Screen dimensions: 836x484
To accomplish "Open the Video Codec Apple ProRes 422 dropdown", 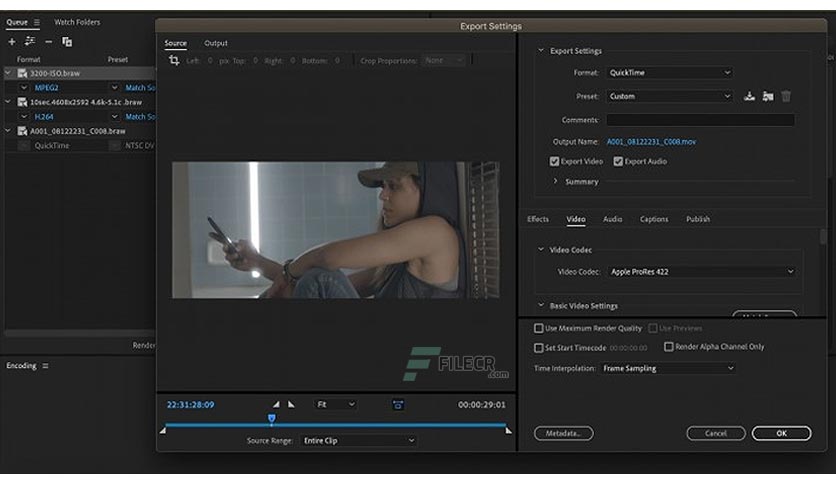I will click(x=702, y=272).
